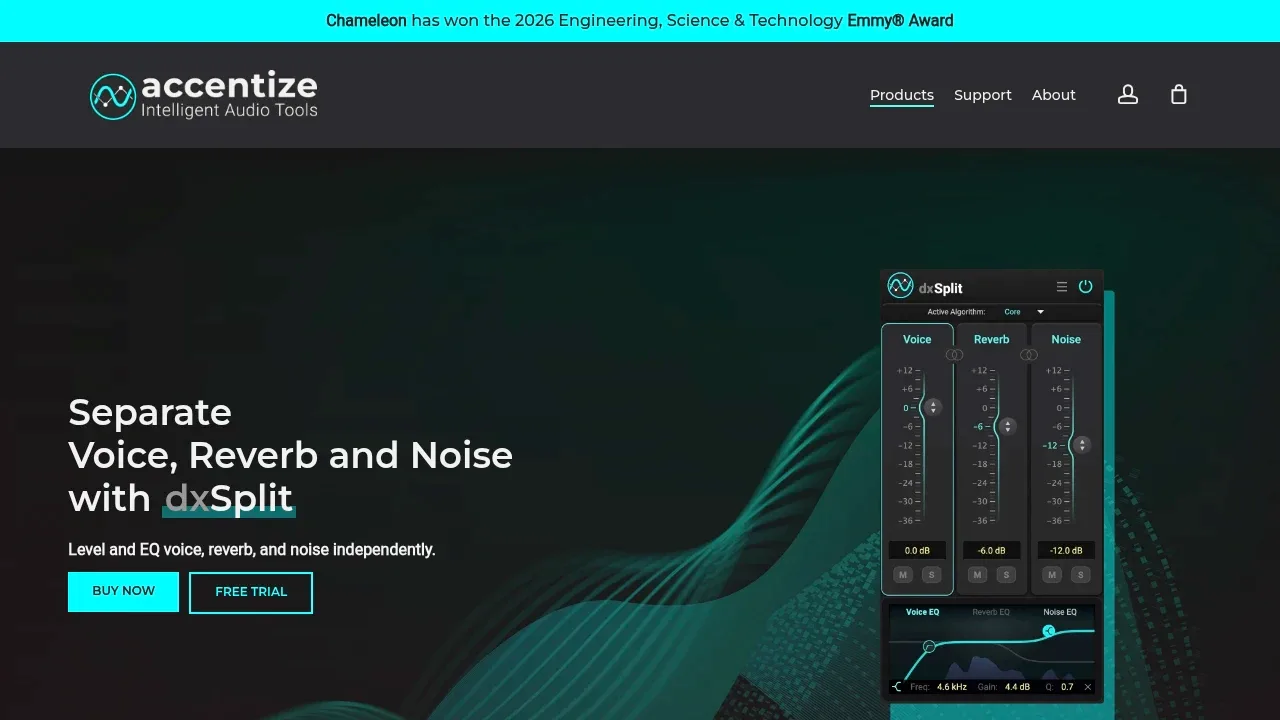The image size is (1280, 720).
Task: Select the hollow EQ node on the curve
Action: (929, 647)
